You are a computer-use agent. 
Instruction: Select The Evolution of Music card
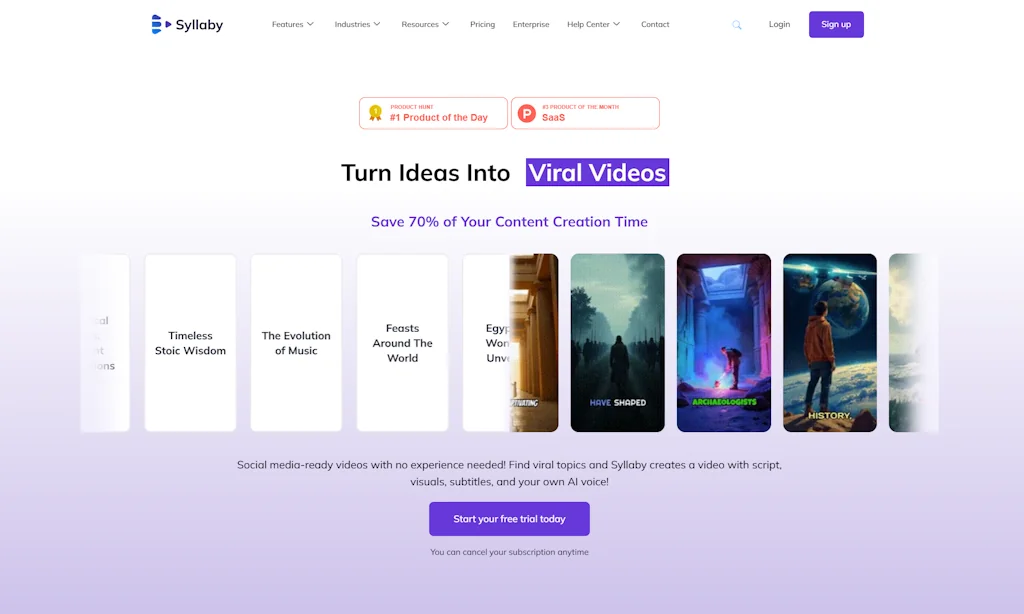coord(296,343)
